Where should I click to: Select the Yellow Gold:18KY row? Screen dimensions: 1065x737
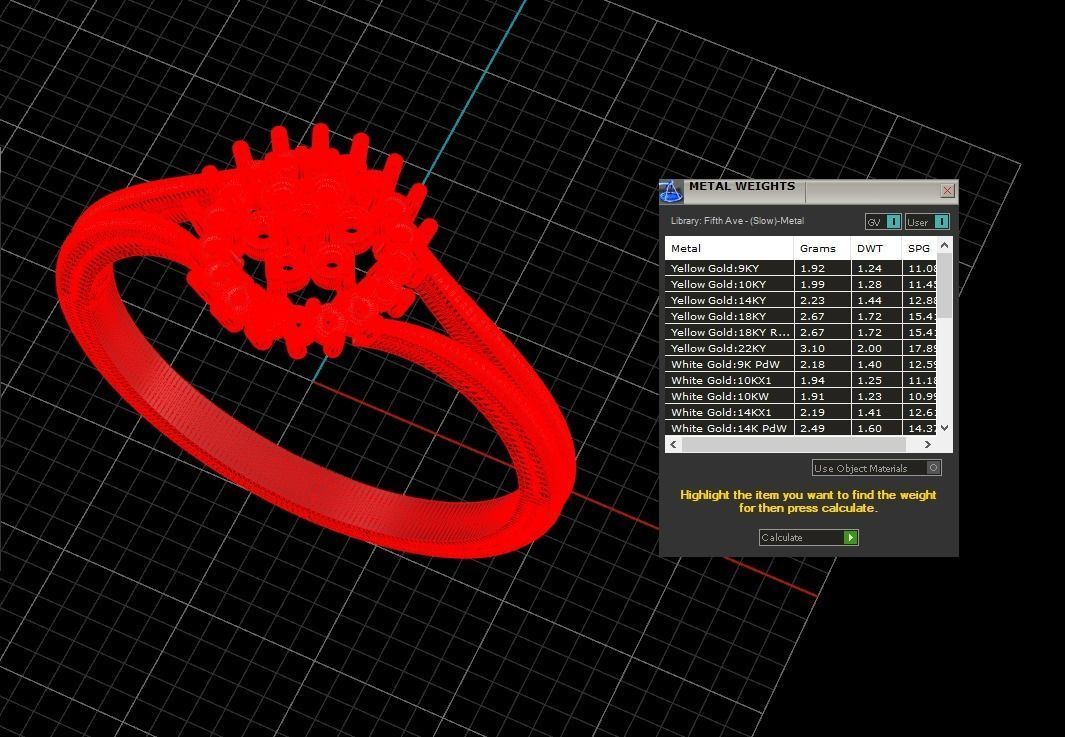(801, 317)
